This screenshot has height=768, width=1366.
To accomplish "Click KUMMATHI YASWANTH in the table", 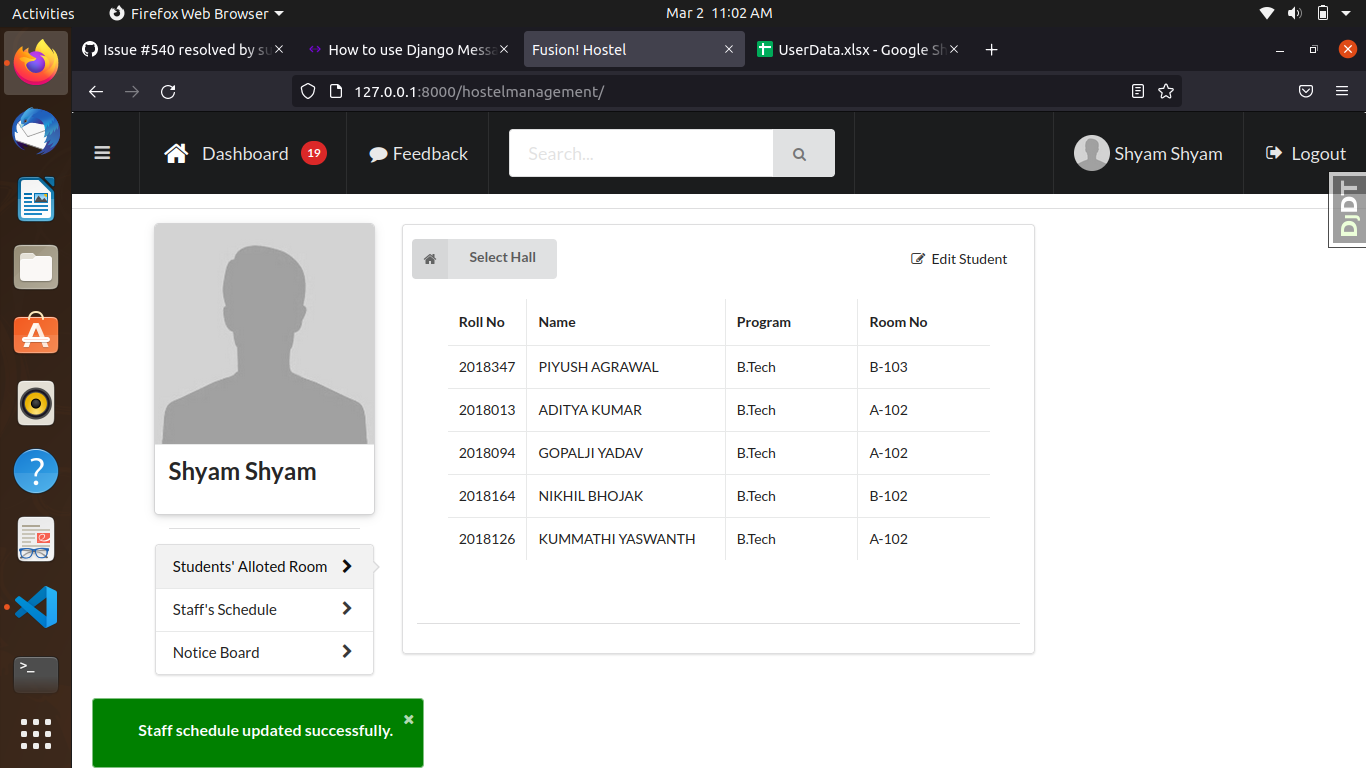I will tap(617, 539).
